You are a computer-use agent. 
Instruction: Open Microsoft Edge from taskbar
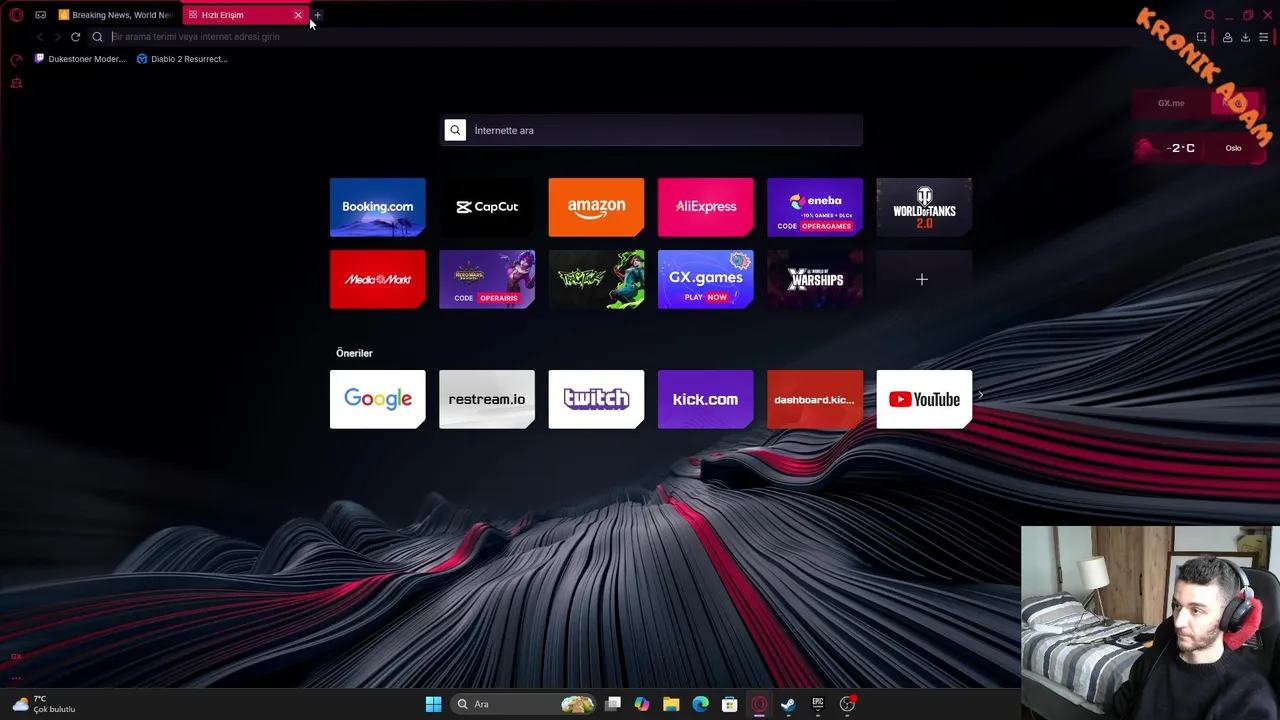(700, 704)
